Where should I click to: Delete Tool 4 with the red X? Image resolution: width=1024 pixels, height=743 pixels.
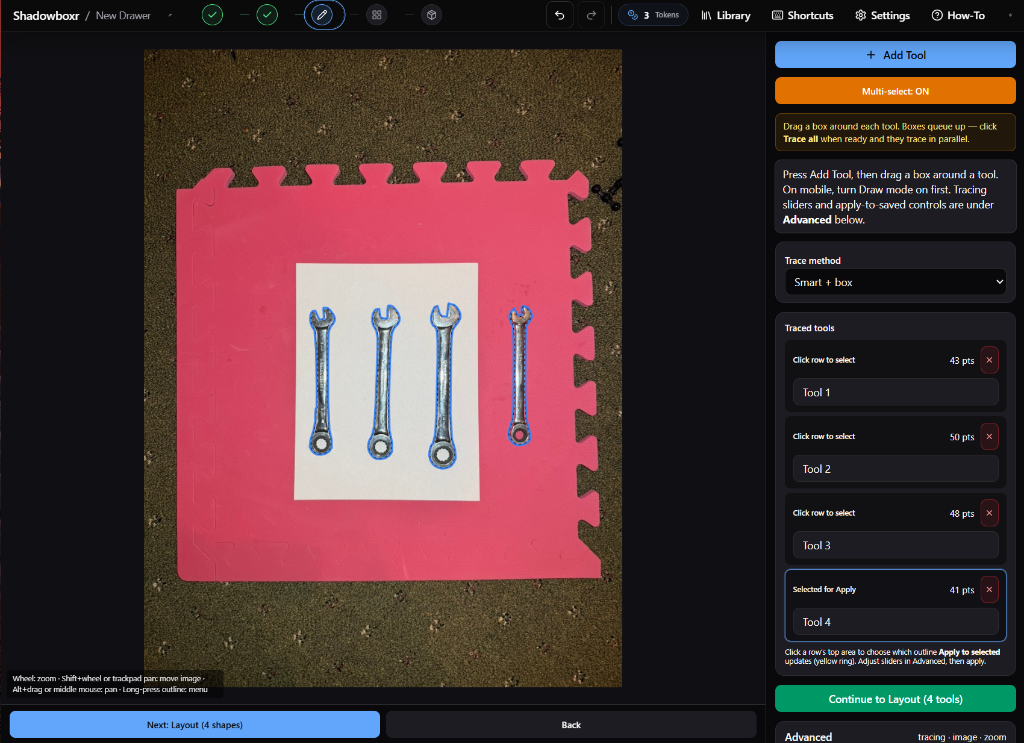click(x=989, y=589)
